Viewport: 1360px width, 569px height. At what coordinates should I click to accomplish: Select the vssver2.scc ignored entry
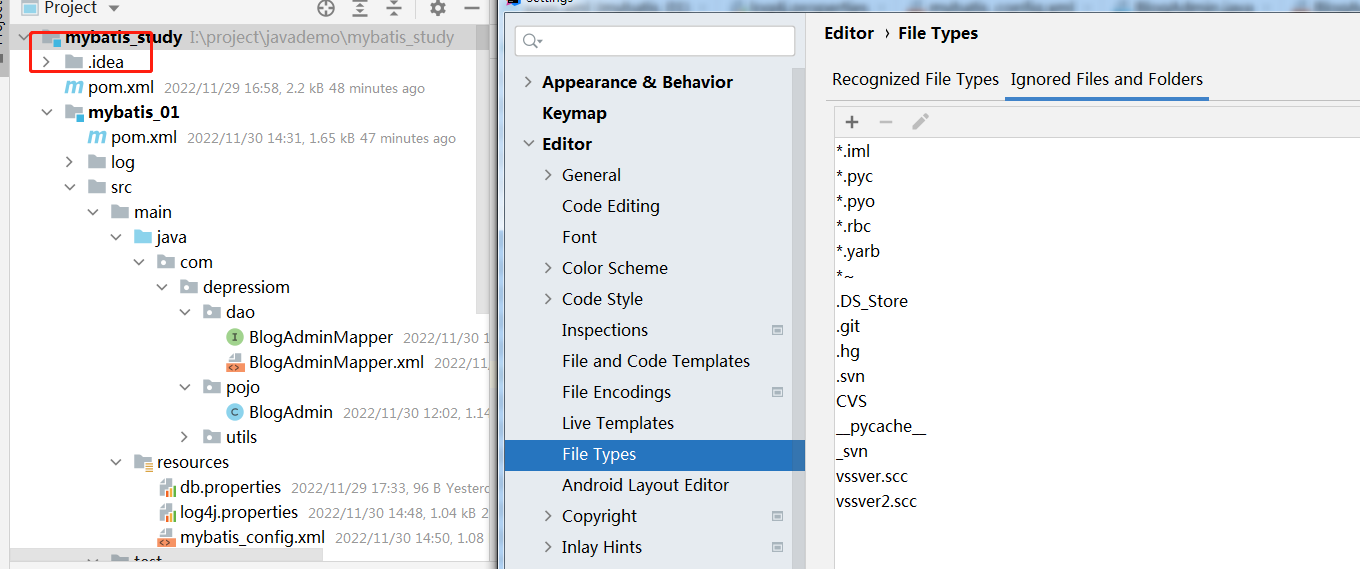876,501
